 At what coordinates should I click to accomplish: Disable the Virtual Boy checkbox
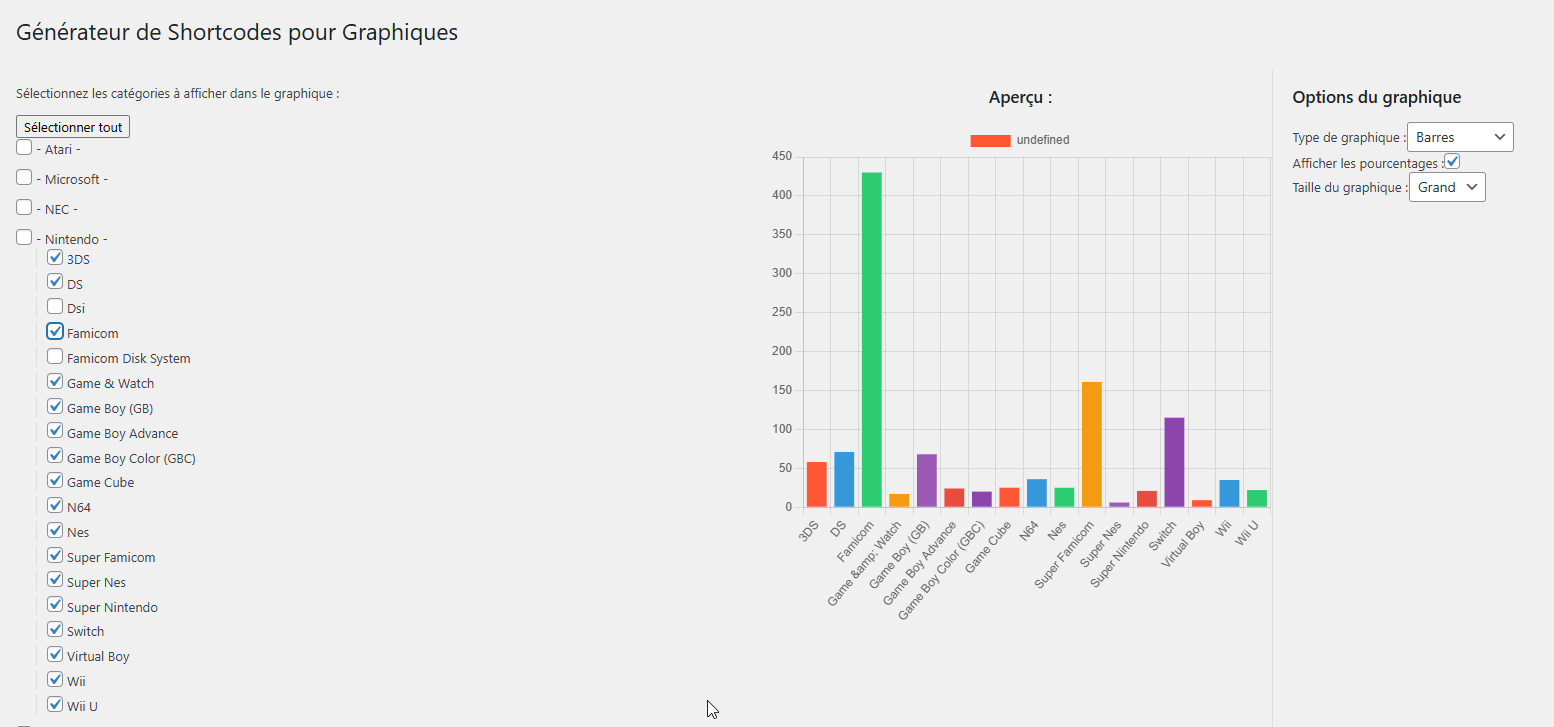point(55,655)
